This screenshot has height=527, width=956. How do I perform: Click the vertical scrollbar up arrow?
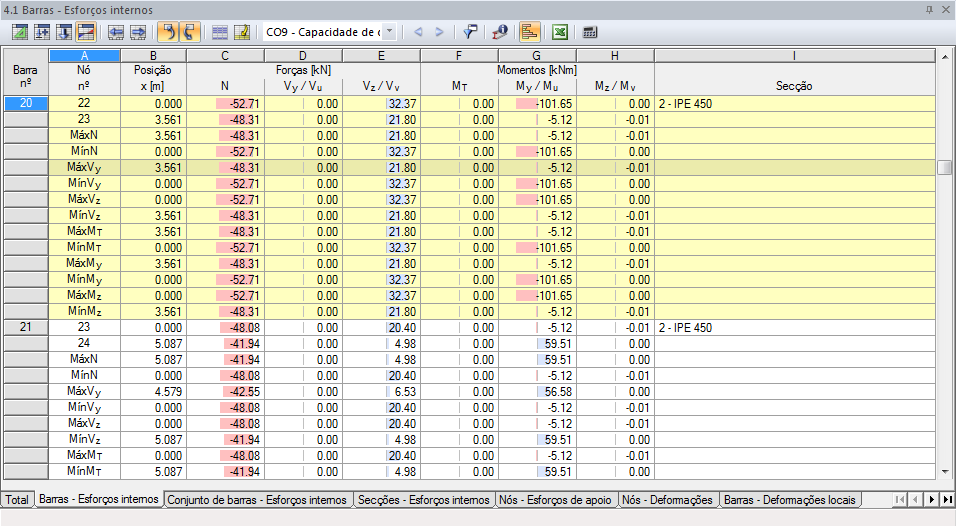pos(945,57)
